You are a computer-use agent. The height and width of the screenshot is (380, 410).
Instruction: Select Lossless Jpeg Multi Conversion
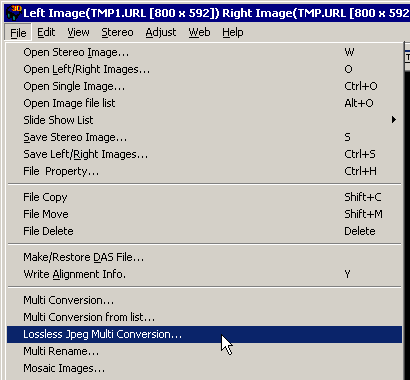[x=204, y=334]
